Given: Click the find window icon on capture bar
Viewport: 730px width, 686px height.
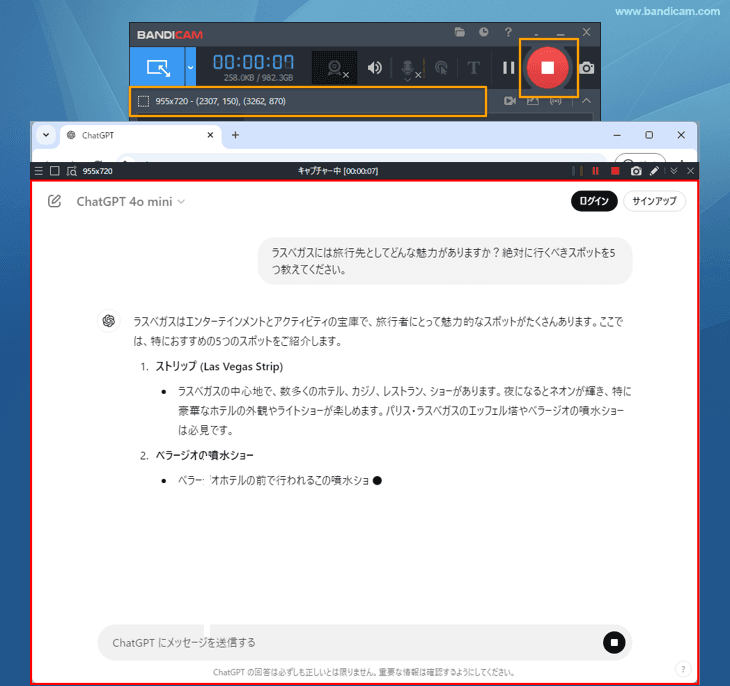Looking at the screenshot, I should [x=71, y=171].
